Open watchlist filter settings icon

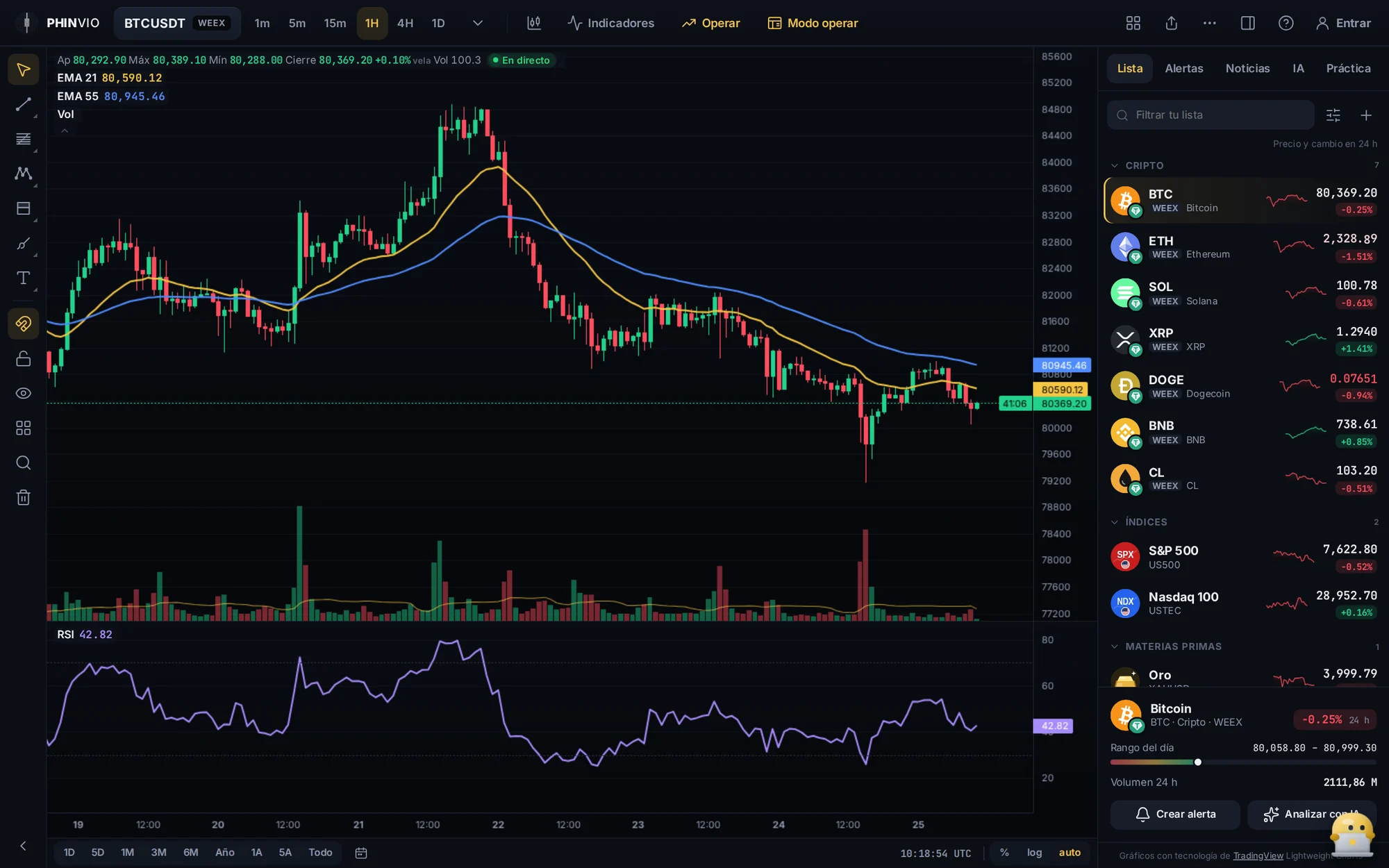click(x=1333, y=115)
